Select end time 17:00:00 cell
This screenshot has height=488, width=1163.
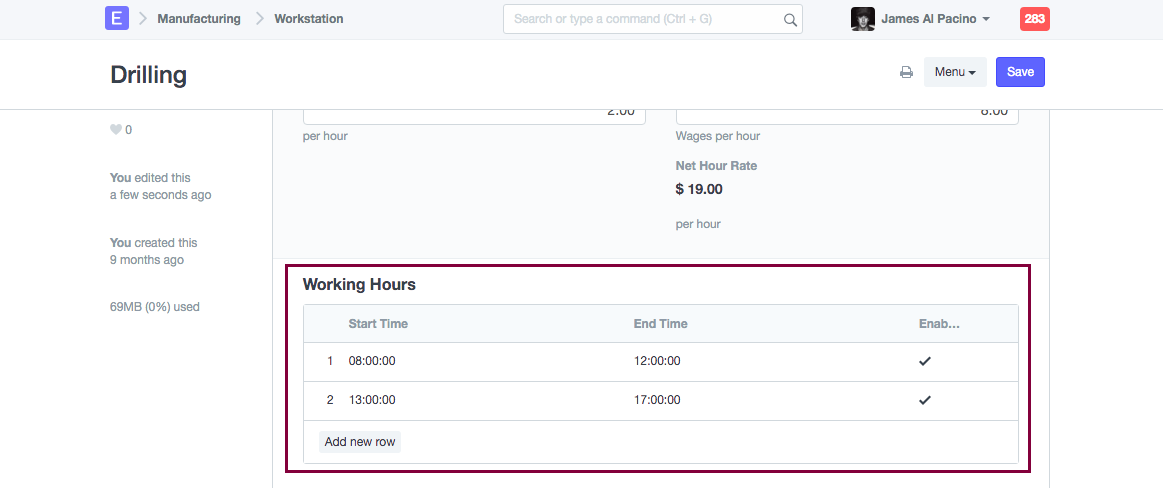coord(657,400)
